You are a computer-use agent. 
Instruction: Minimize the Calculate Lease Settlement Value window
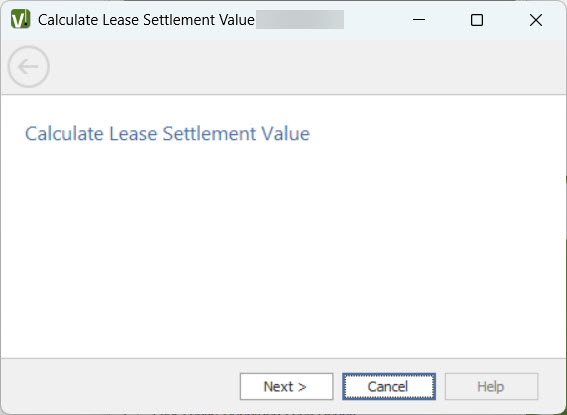[x=419, y=20]
